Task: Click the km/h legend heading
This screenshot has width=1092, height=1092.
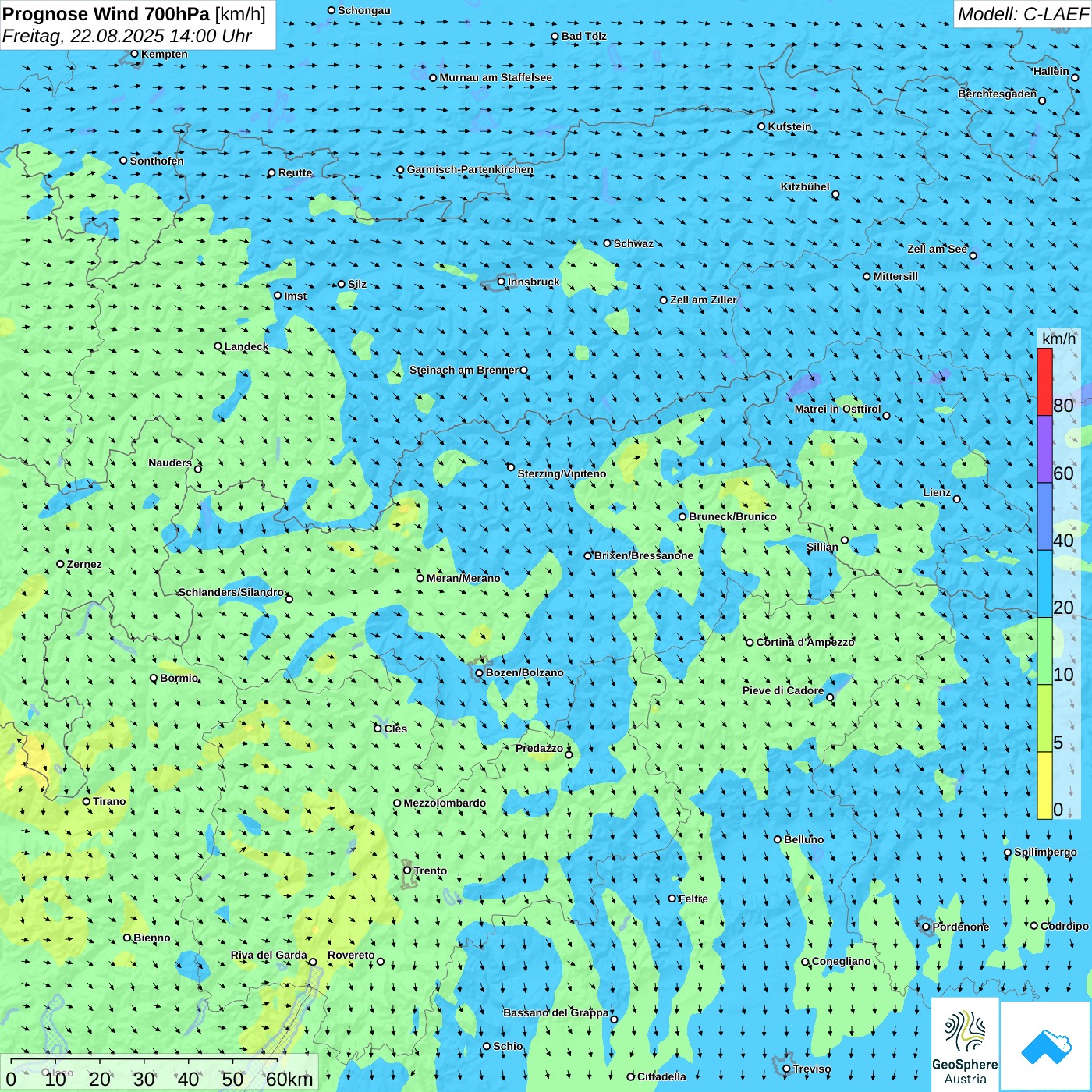Action: tap(1058, 339)
